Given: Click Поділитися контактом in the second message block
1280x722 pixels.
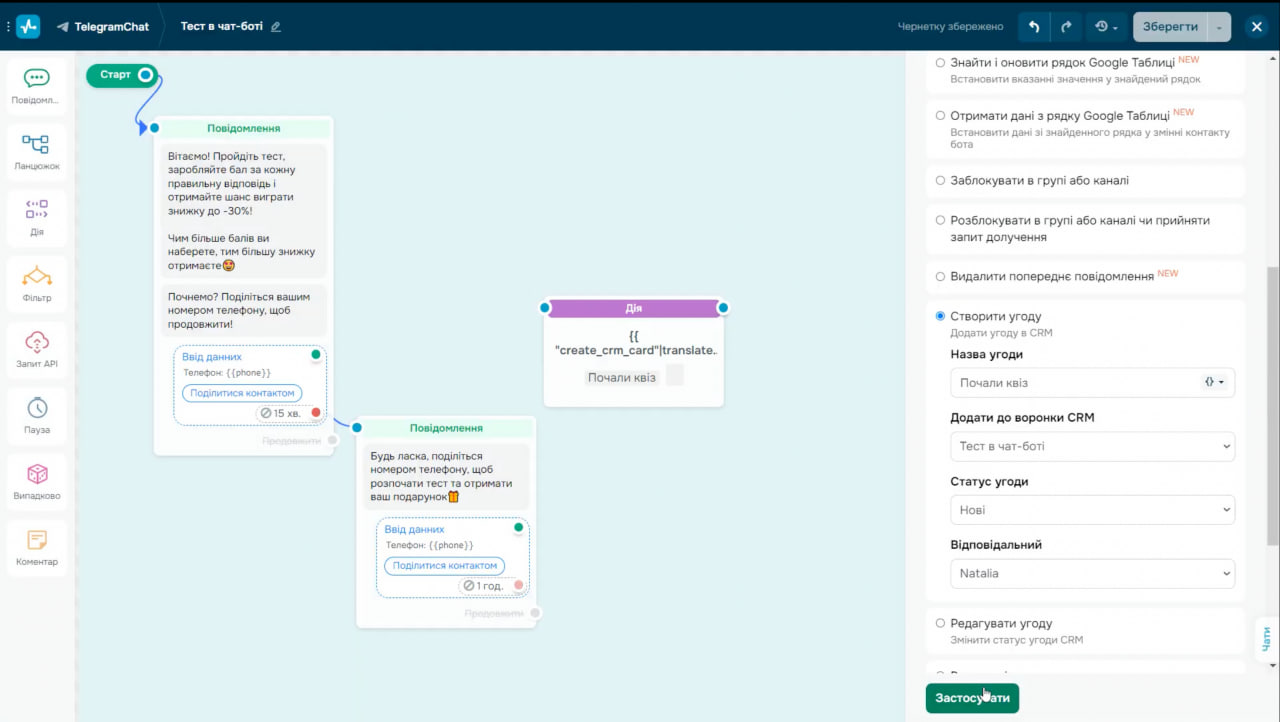Looking at the screenshot, I should coord(444,566).
